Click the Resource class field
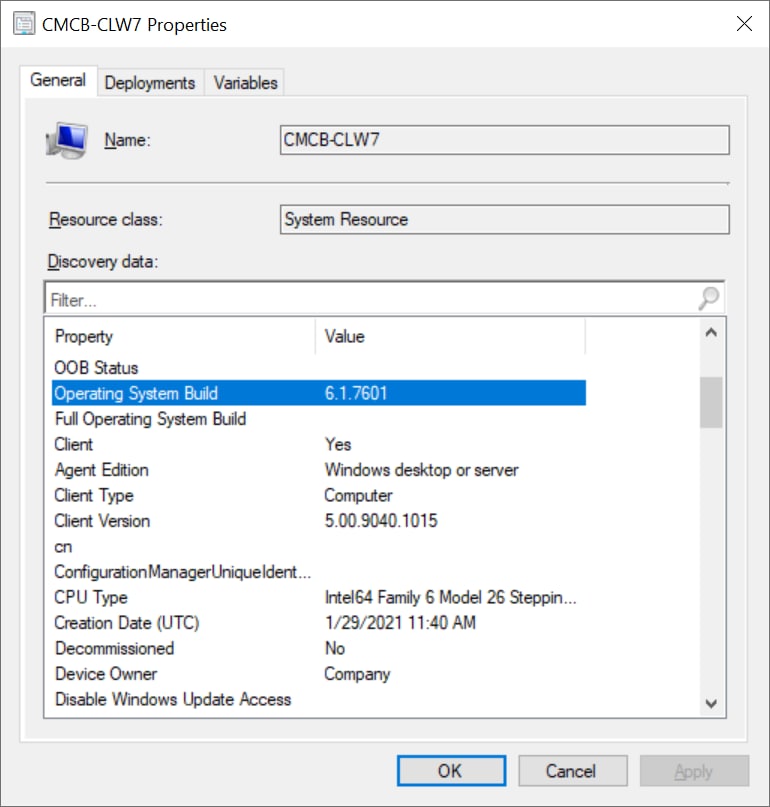770x807 pixels. [x=504, y=219]
